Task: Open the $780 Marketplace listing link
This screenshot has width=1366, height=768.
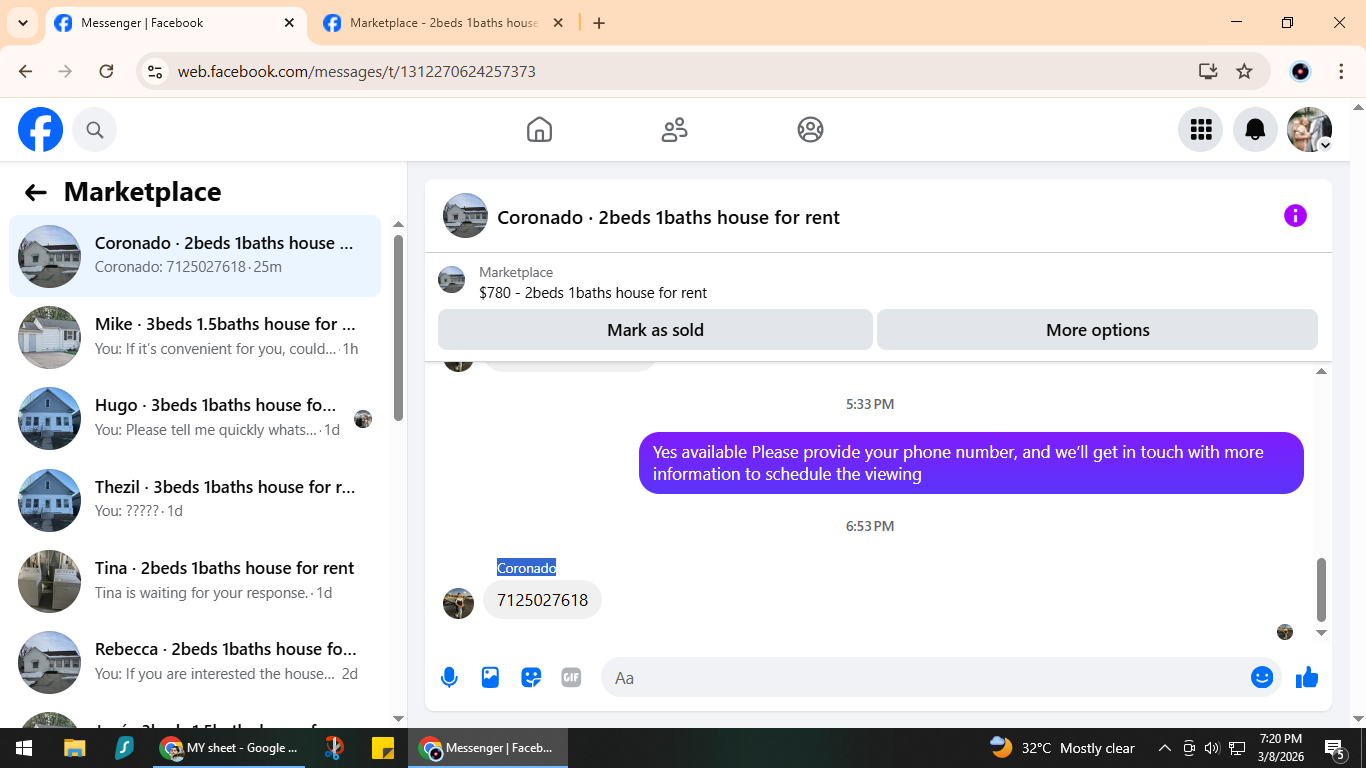Action: pyautogui.click(x=593, y=293)
